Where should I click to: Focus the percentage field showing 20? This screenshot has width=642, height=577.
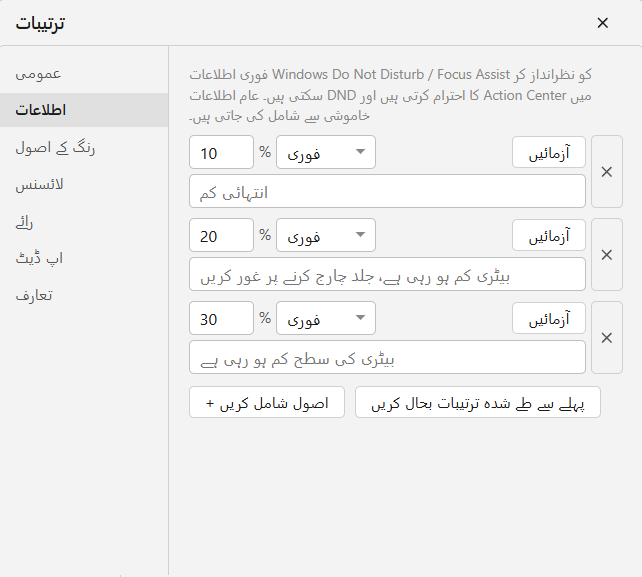click(x=222, y=235)
